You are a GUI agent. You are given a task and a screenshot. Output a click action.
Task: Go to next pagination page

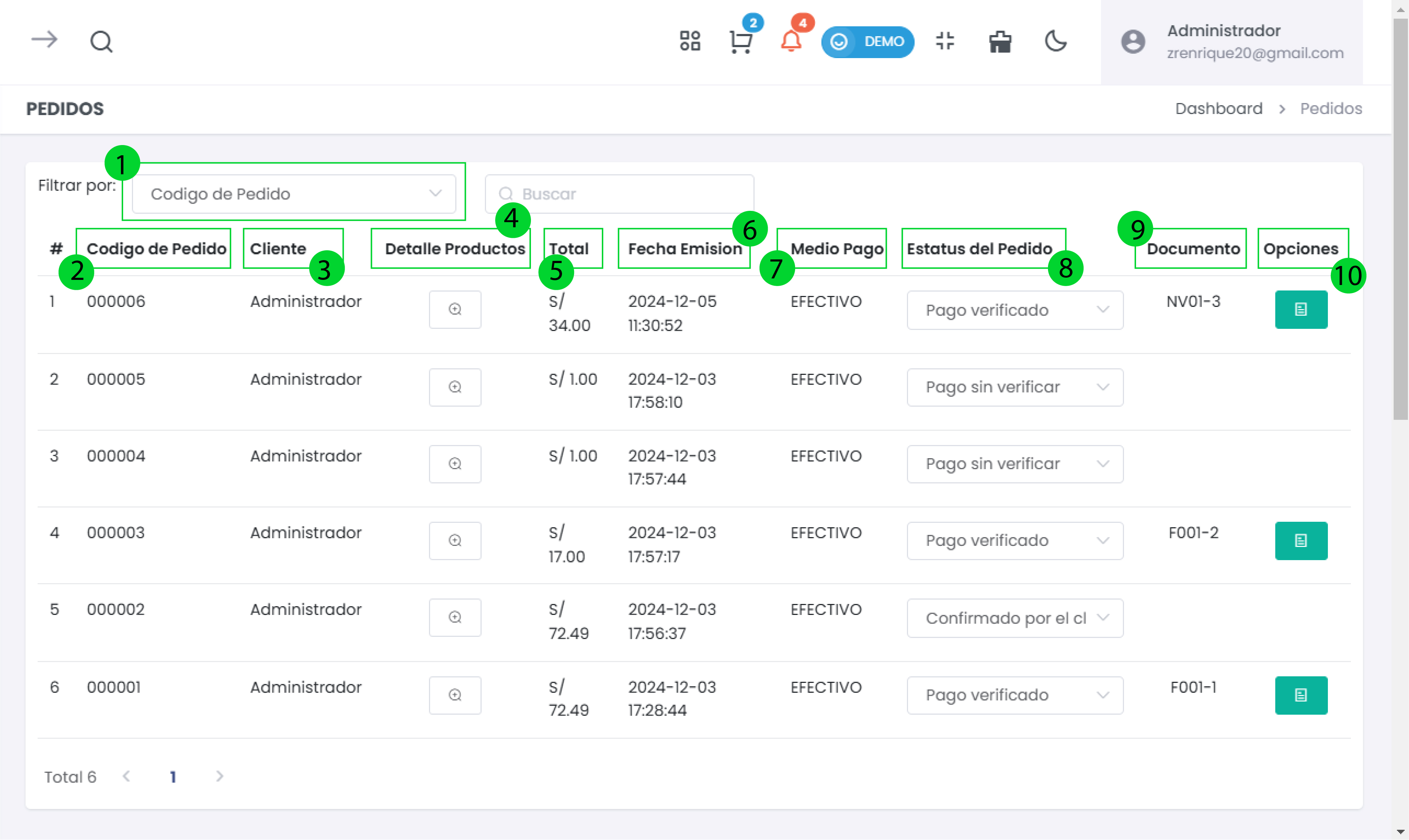pos(220,776)
